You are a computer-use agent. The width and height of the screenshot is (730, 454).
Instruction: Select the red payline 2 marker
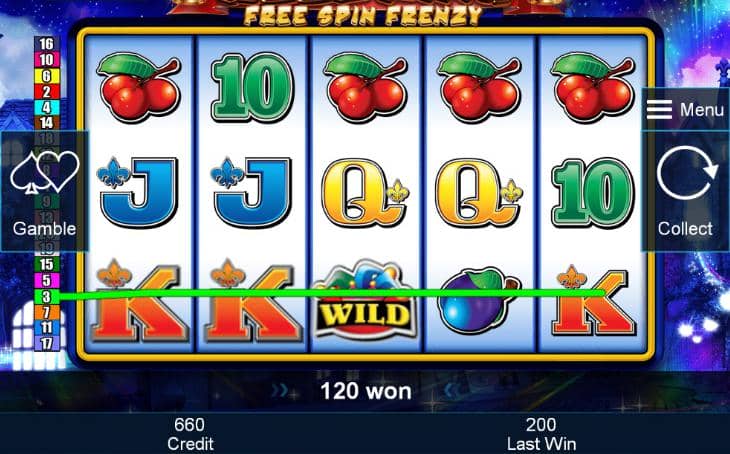pyautogui.click(x=47, y=92)
